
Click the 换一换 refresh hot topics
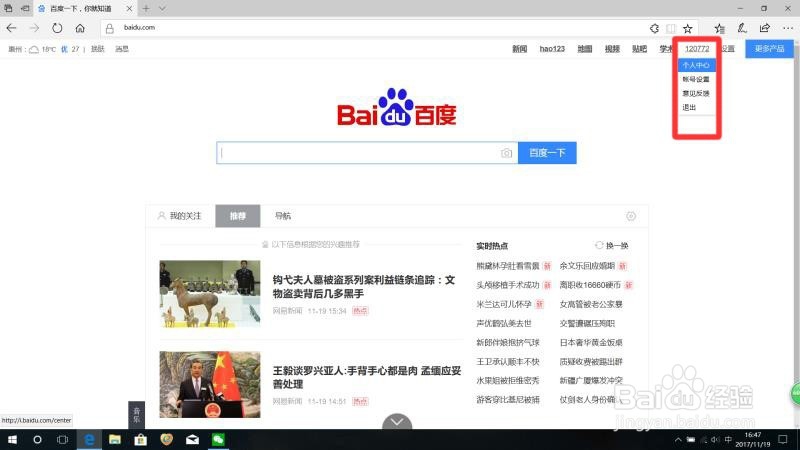(x=612, y=246)
